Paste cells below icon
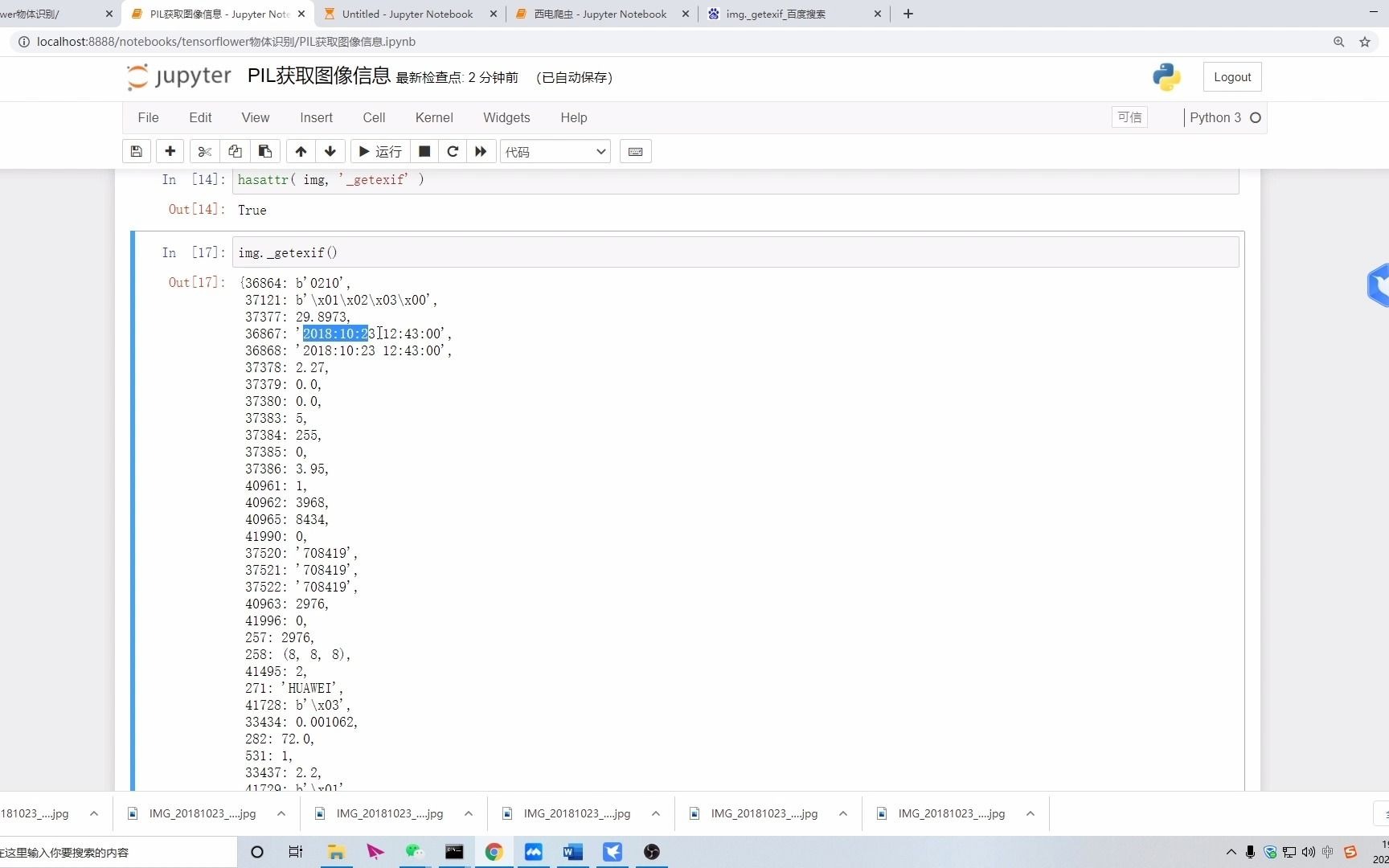1389x868 pixels. [265, 152]
